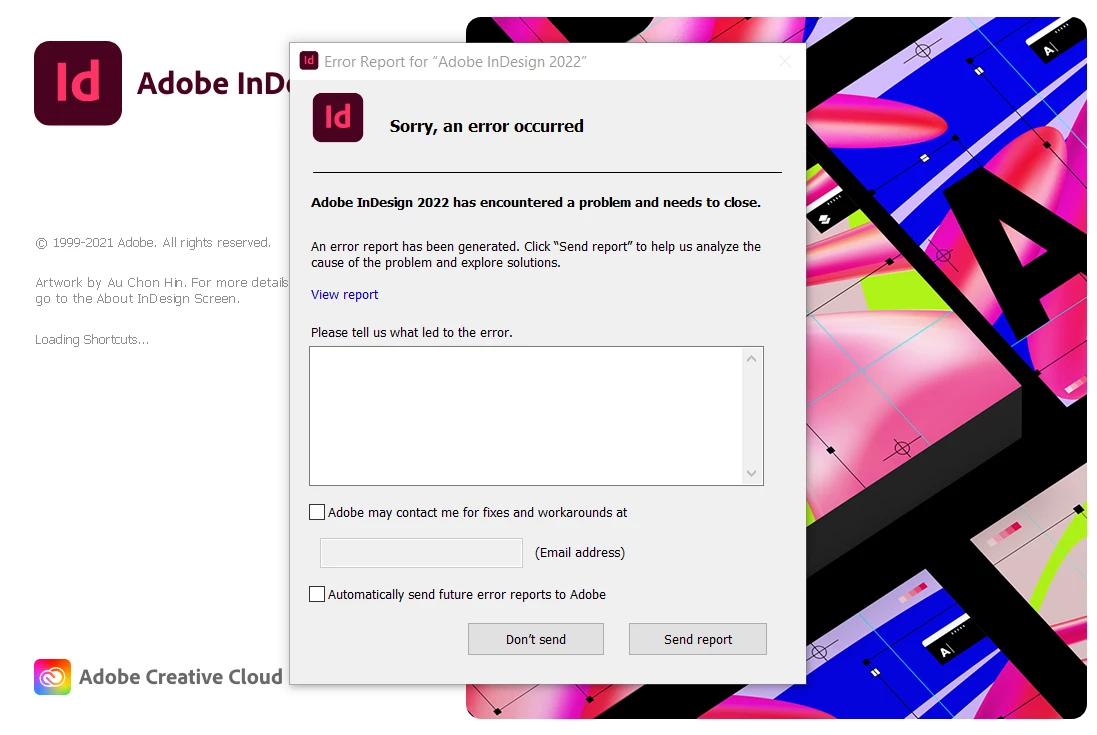Focus the Email address input field
Image resolution: width=1097 pixels, height=735 pixels.
tap(421, 552)
